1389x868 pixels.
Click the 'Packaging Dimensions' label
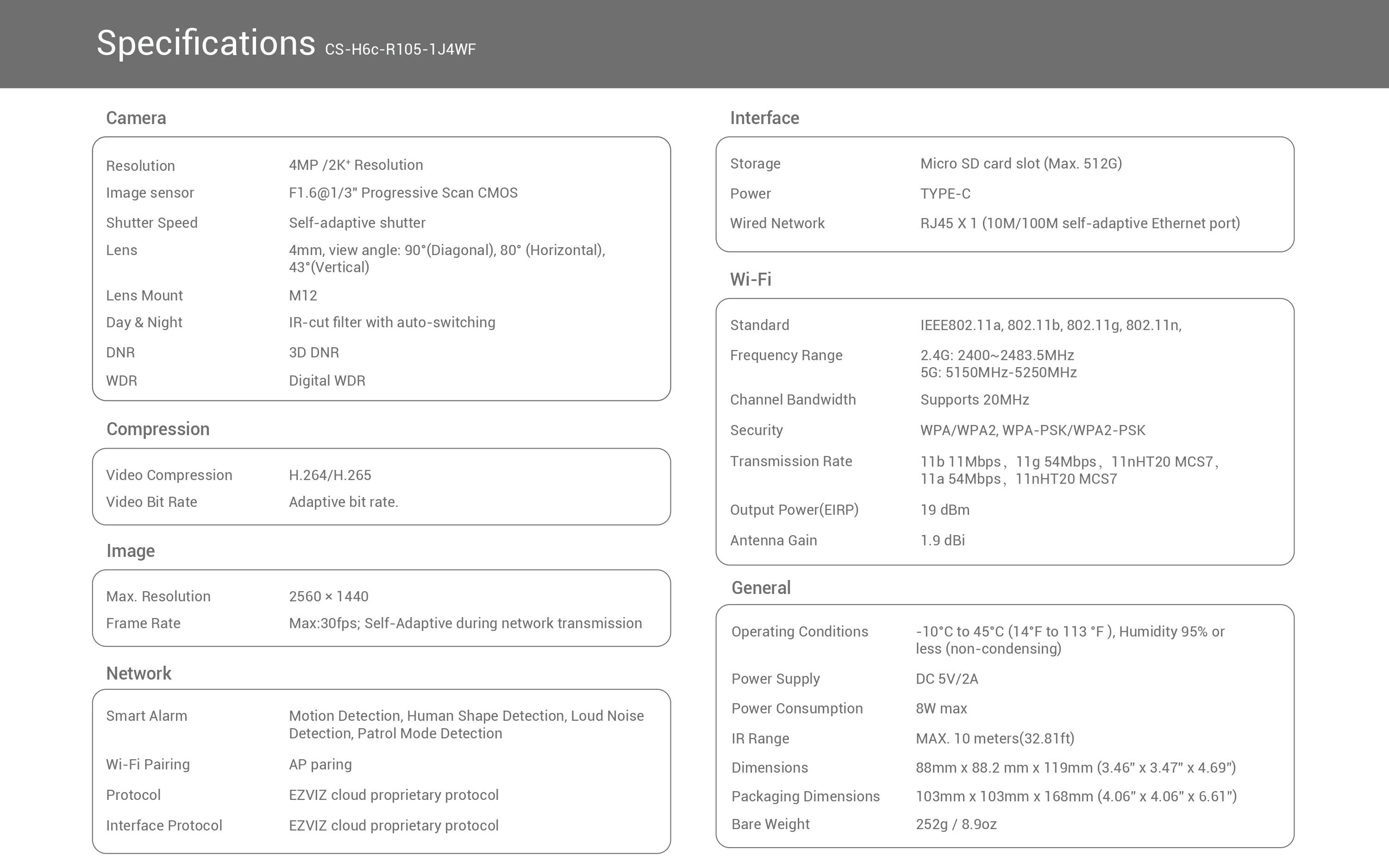pyautogui.click(x=805, y=796)
